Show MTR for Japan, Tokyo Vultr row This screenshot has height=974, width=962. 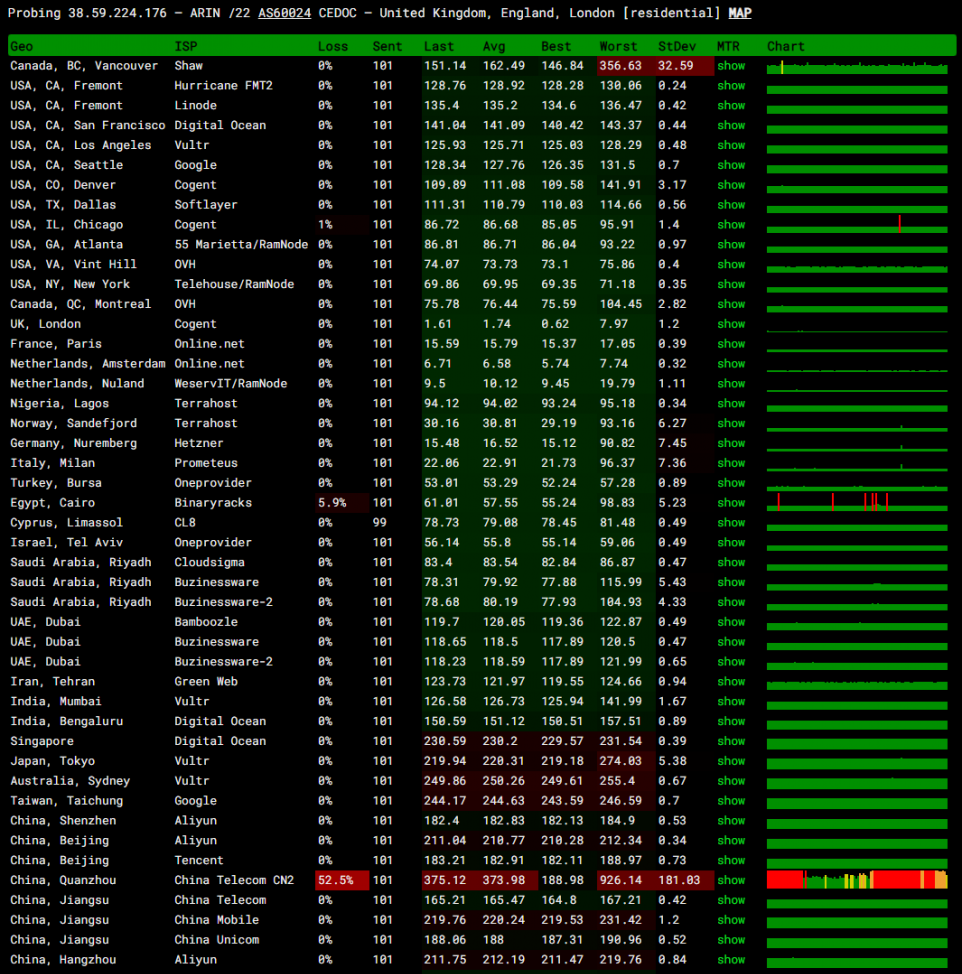[731, 762]
